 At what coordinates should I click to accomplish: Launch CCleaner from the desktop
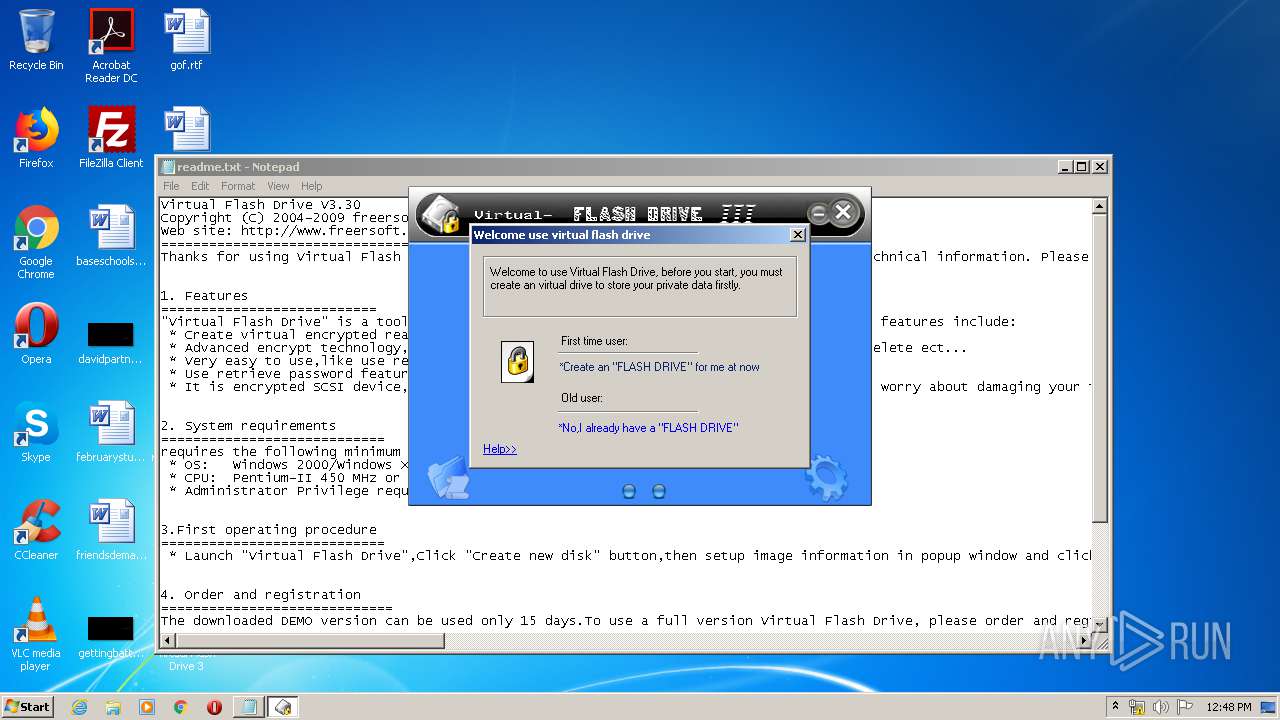[x=36, y=530]
